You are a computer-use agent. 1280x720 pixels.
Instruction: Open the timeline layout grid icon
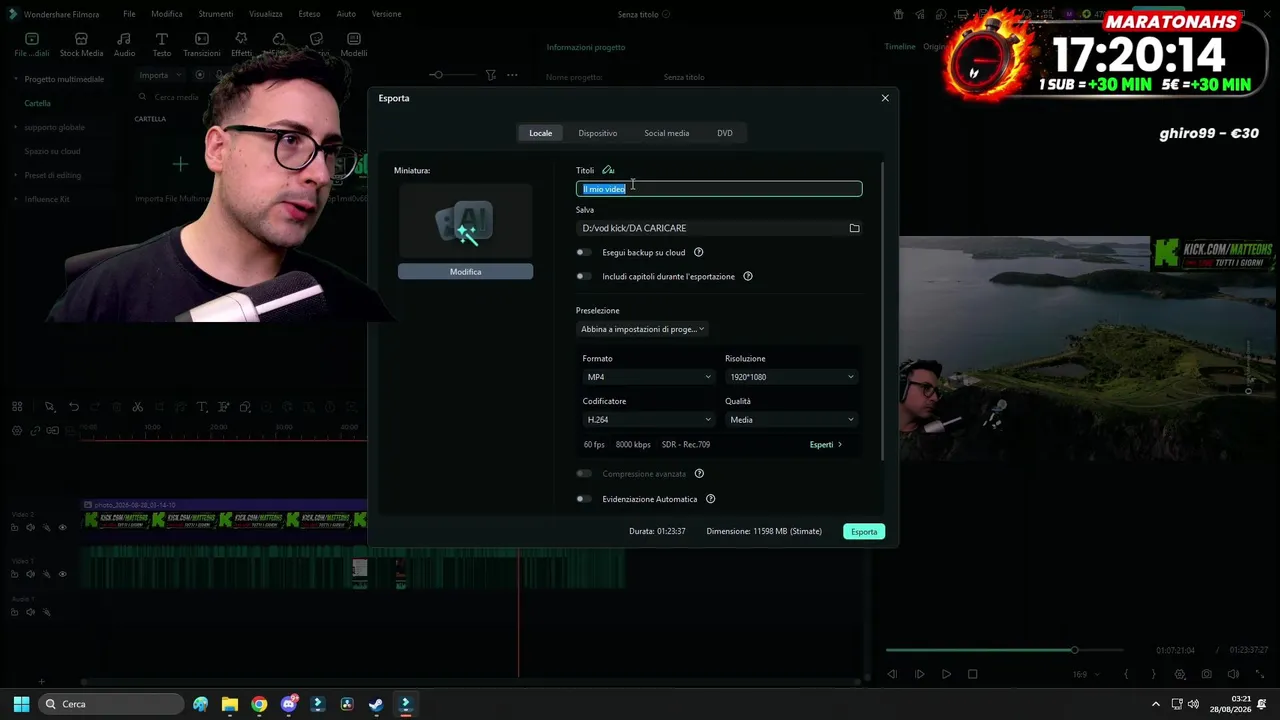point(17,407)
